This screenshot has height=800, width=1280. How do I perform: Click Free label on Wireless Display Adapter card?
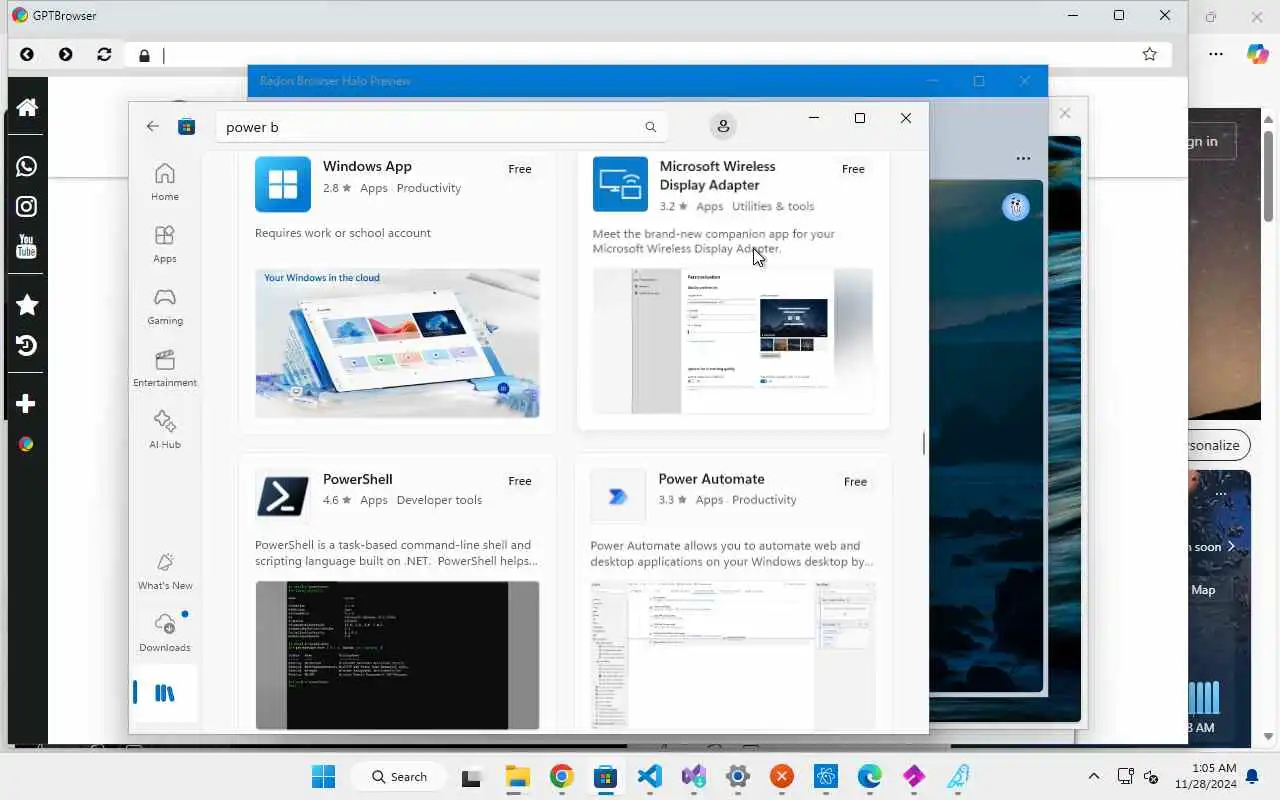(x=853, y=169)
